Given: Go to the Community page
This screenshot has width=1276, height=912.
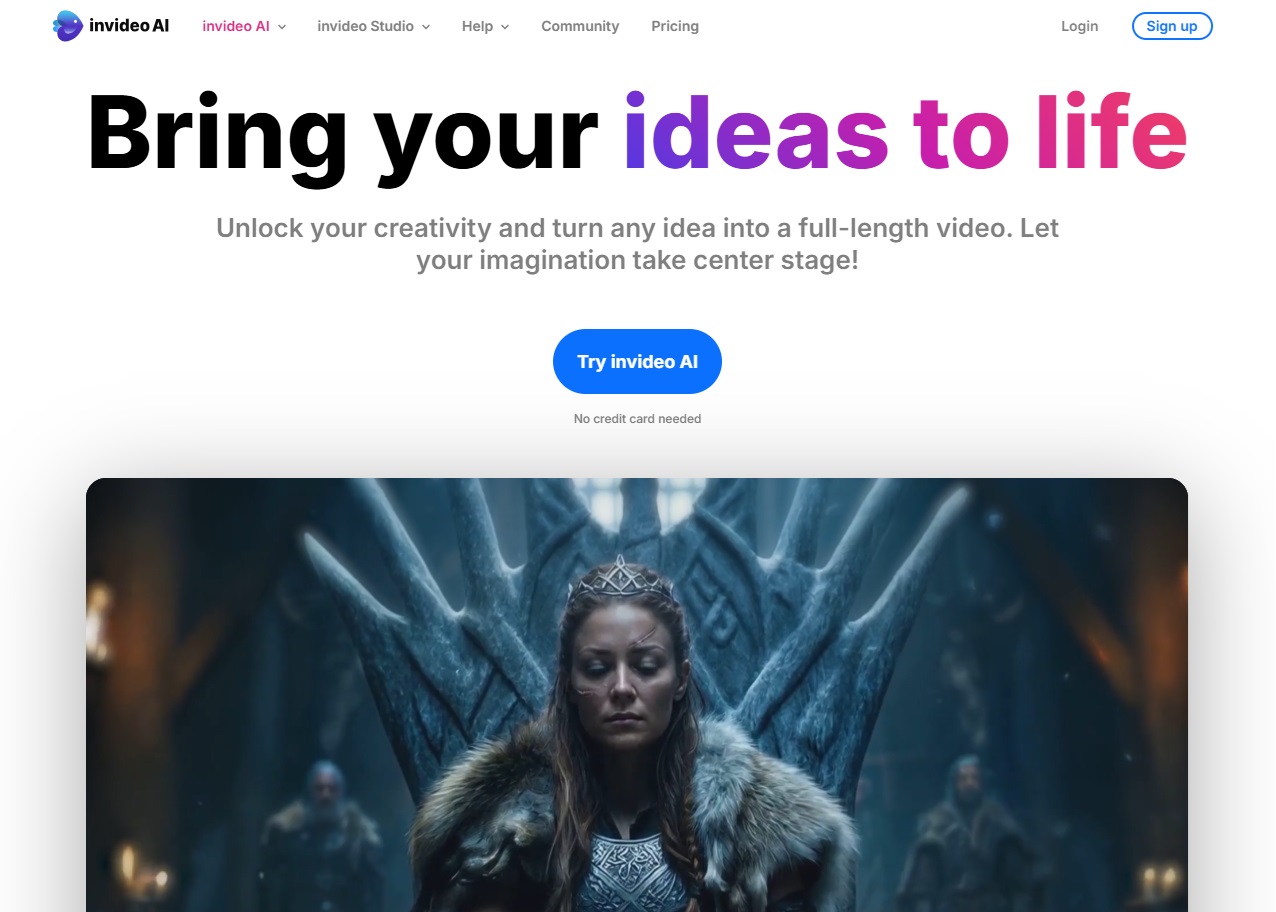Looking at the screenshot, I should click(580, 26).
